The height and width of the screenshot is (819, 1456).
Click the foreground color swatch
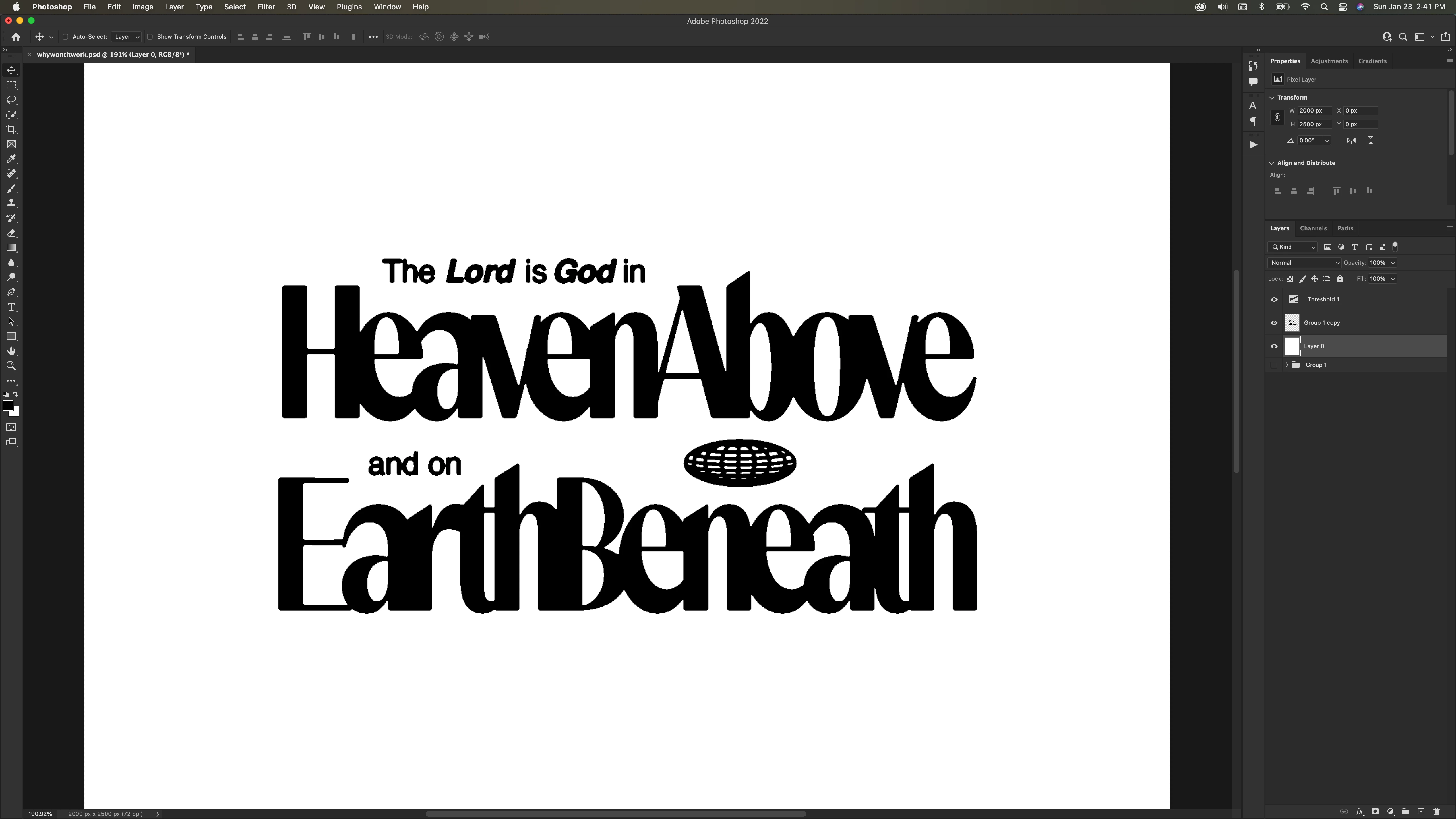point(7,405)
